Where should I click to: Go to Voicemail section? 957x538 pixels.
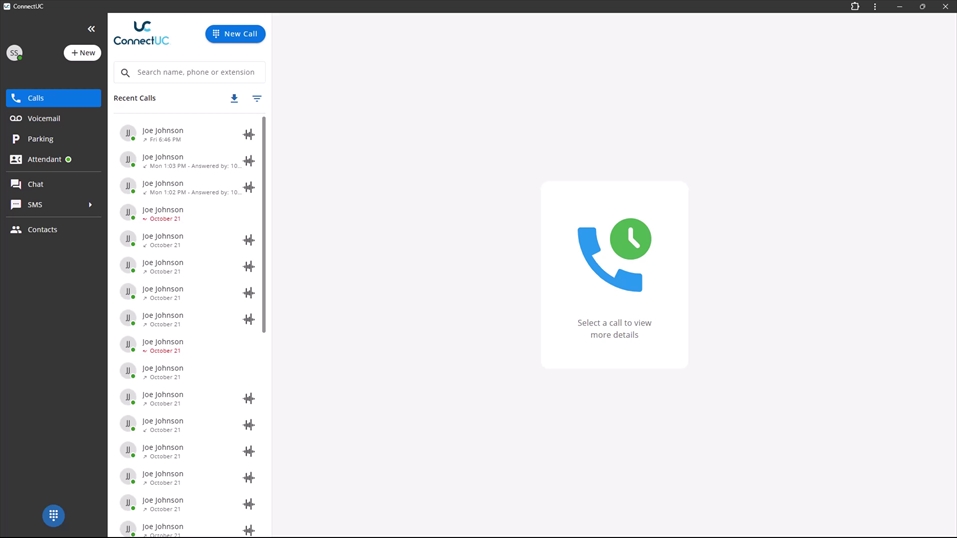tap(44, 119)
